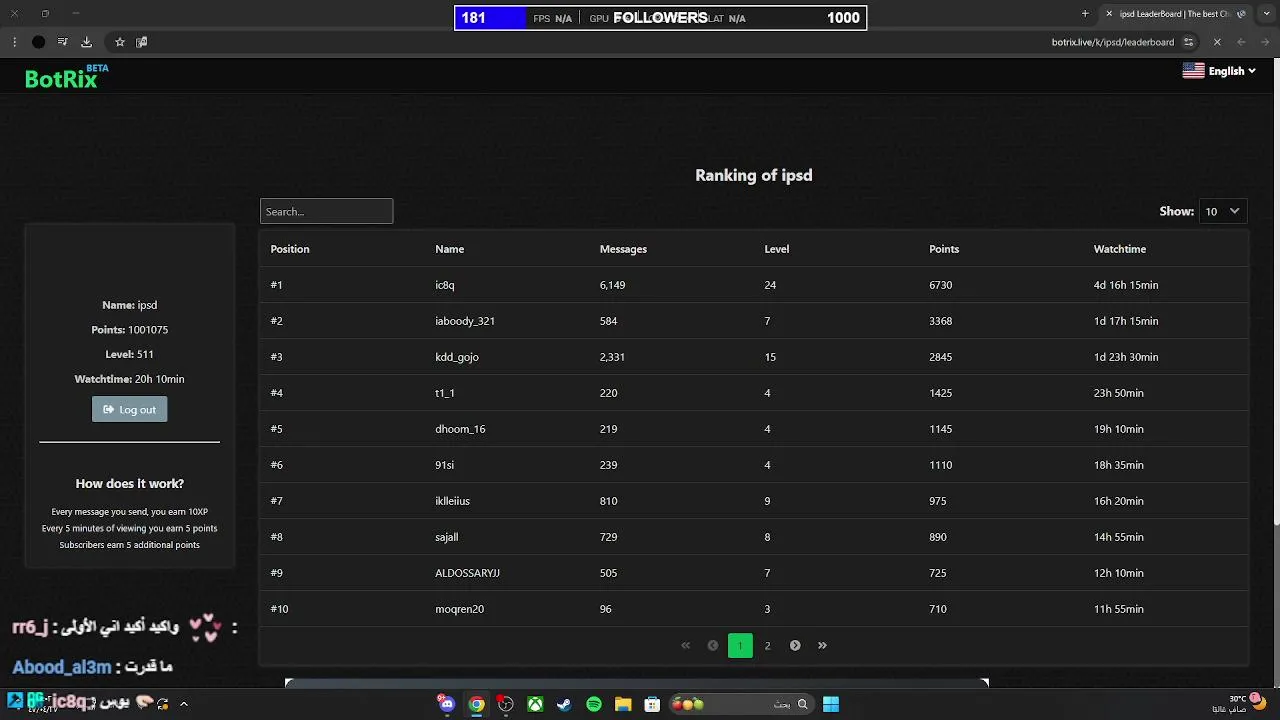Open Google Chrome from the taskbar
Image resolution: width=1280 pixels, height=720 pixels.
click(x=477, y=704)
